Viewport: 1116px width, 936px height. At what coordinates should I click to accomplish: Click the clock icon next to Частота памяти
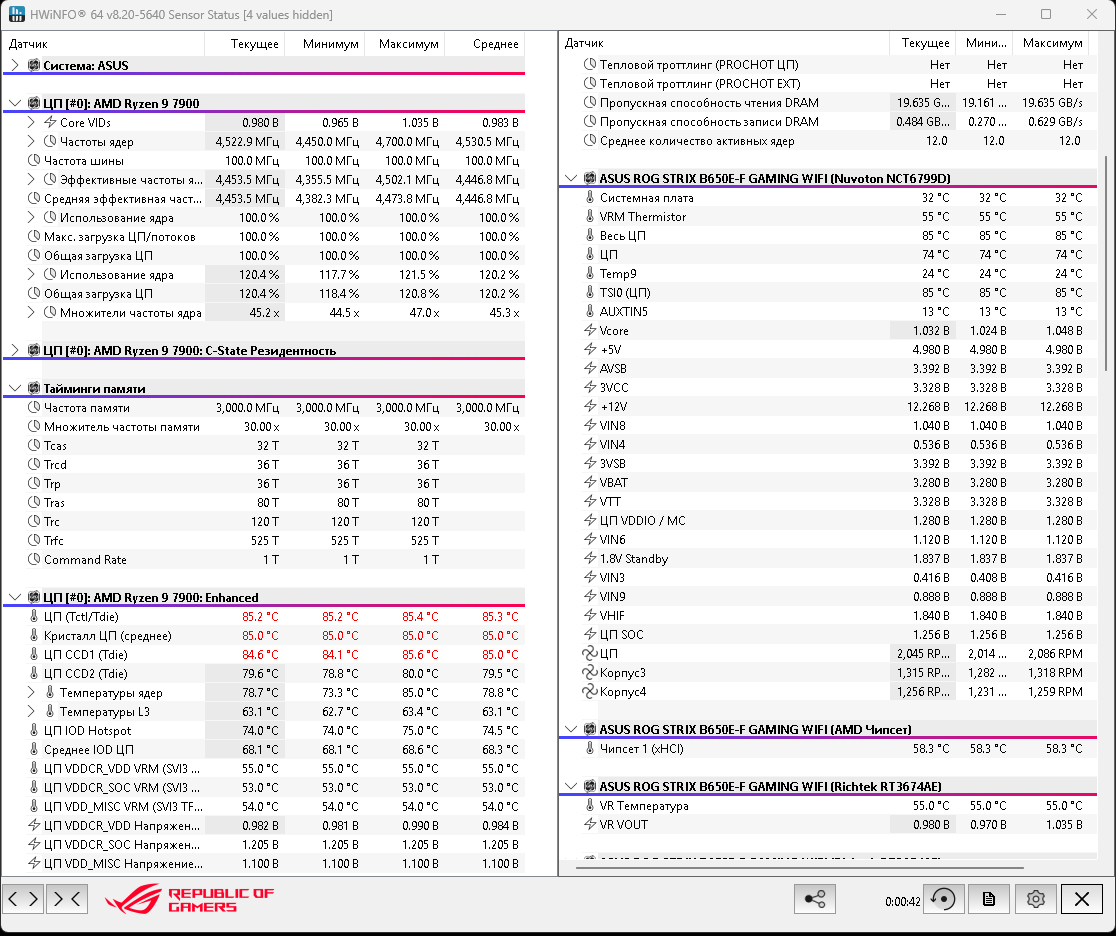[33, 407]
